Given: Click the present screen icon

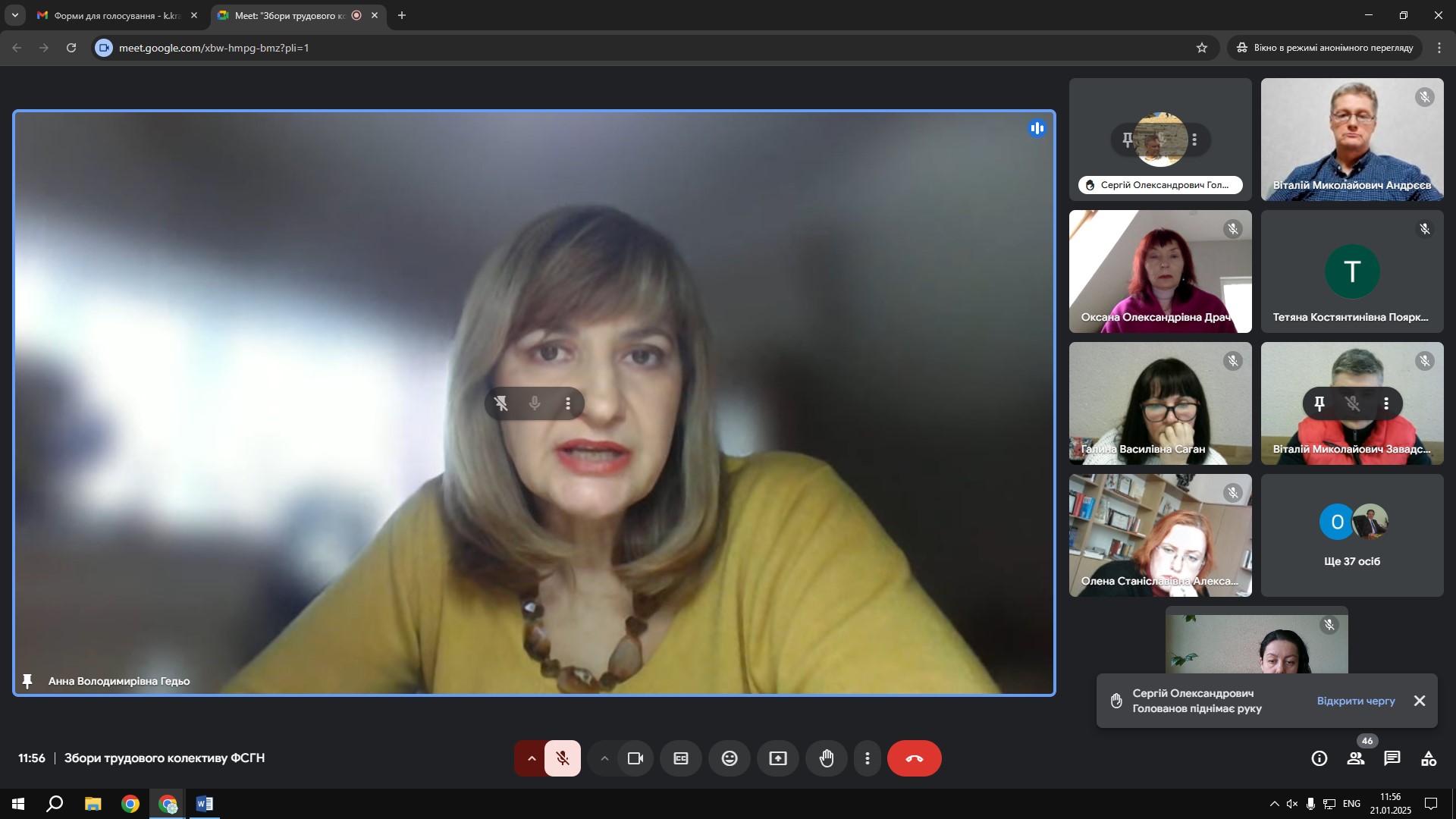Looking at the screenshot, I should [778, 758].
